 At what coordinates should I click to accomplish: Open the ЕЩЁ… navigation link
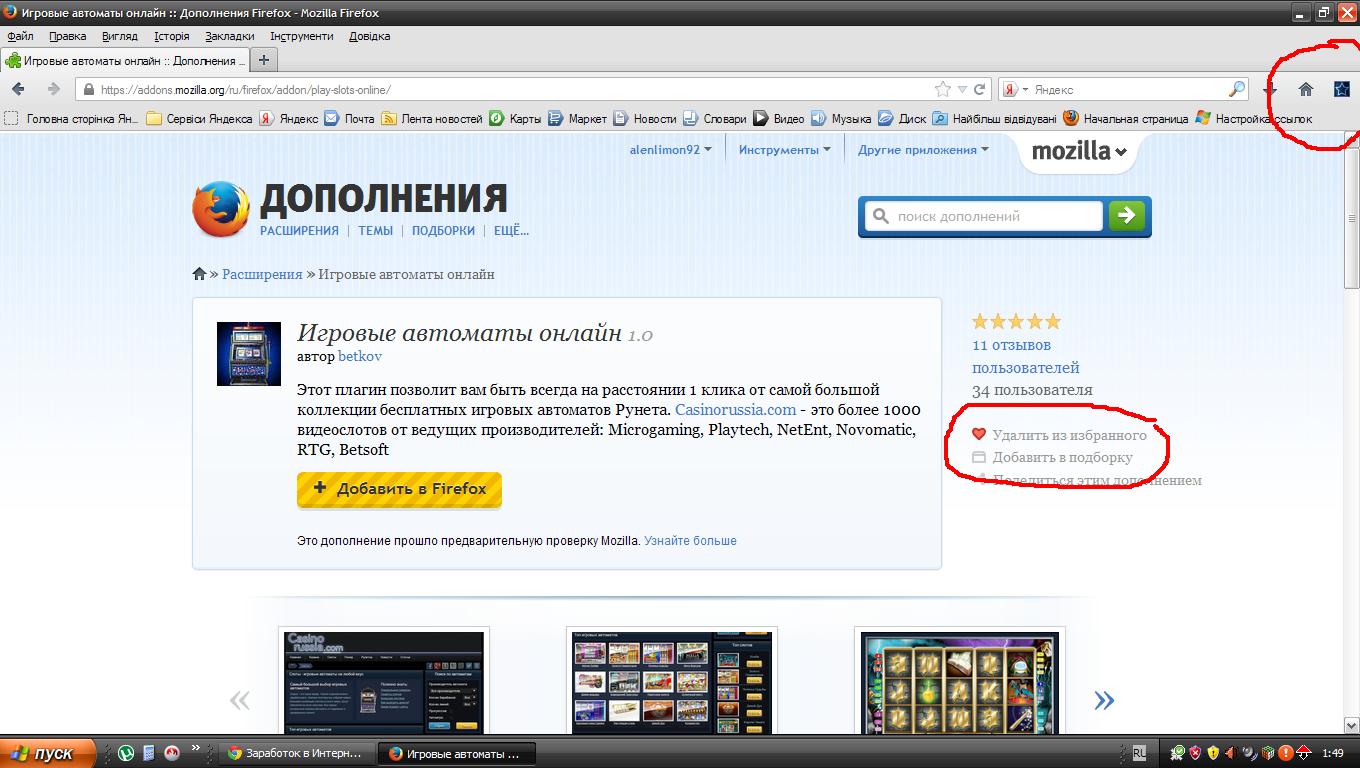[x=511, y=230]
